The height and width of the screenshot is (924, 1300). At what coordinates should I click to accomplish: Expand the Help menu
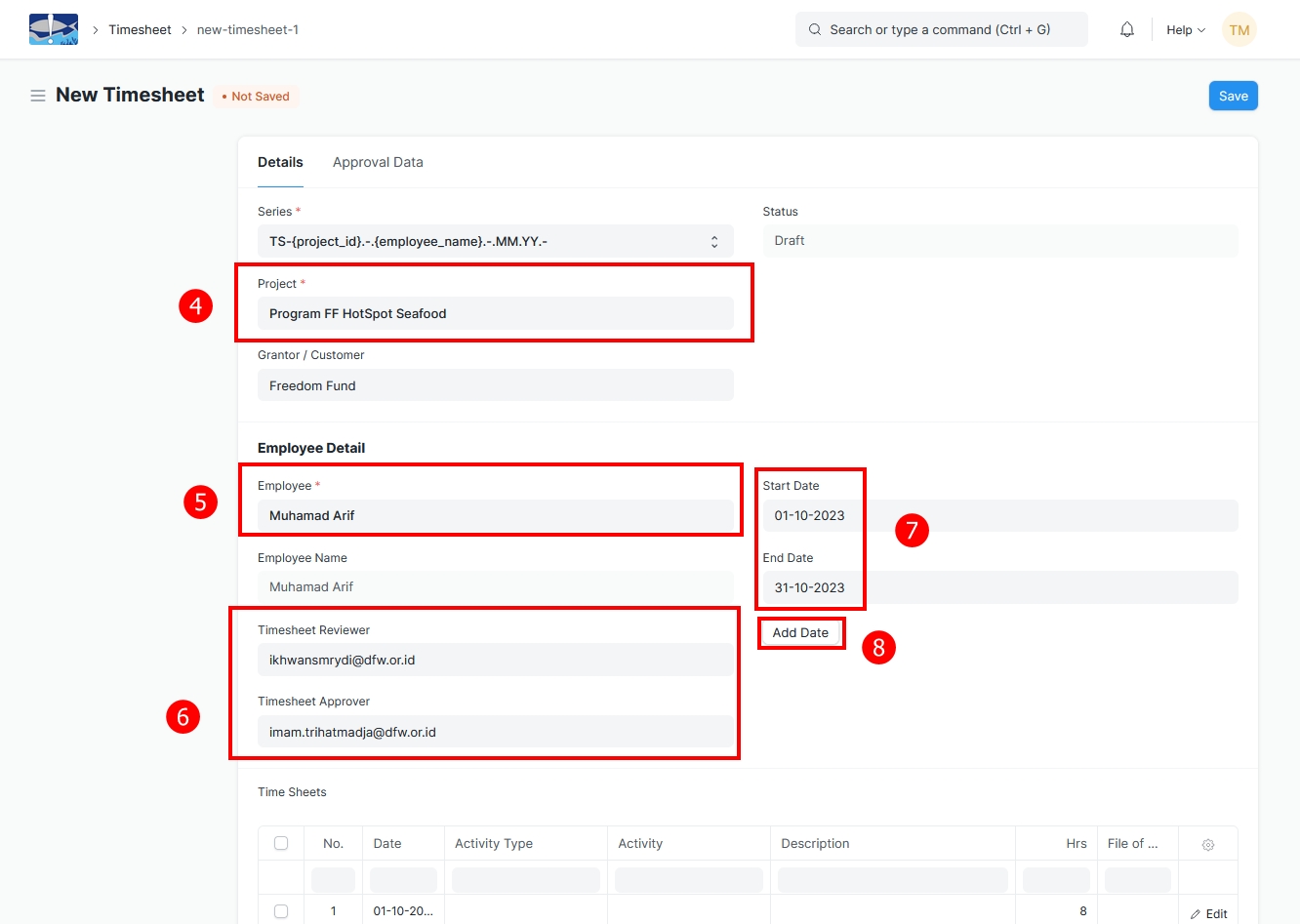pos(1185,29)
